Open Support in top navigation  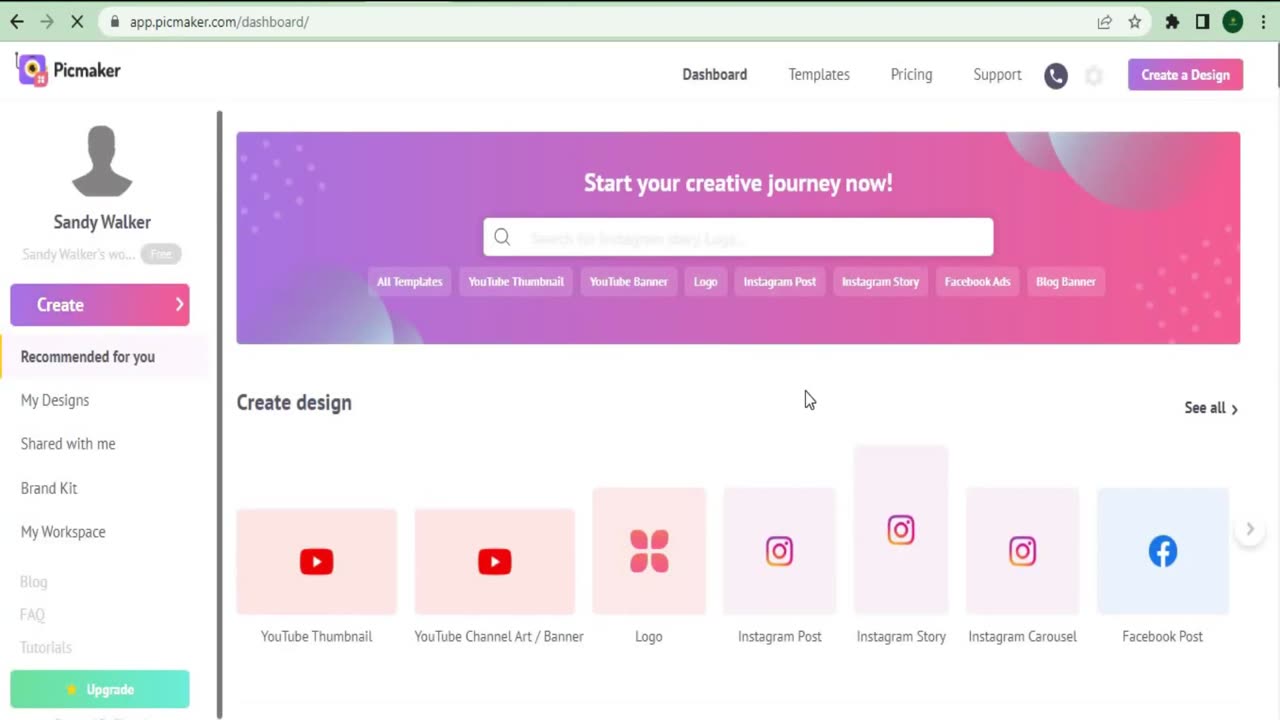coord(997,75)
